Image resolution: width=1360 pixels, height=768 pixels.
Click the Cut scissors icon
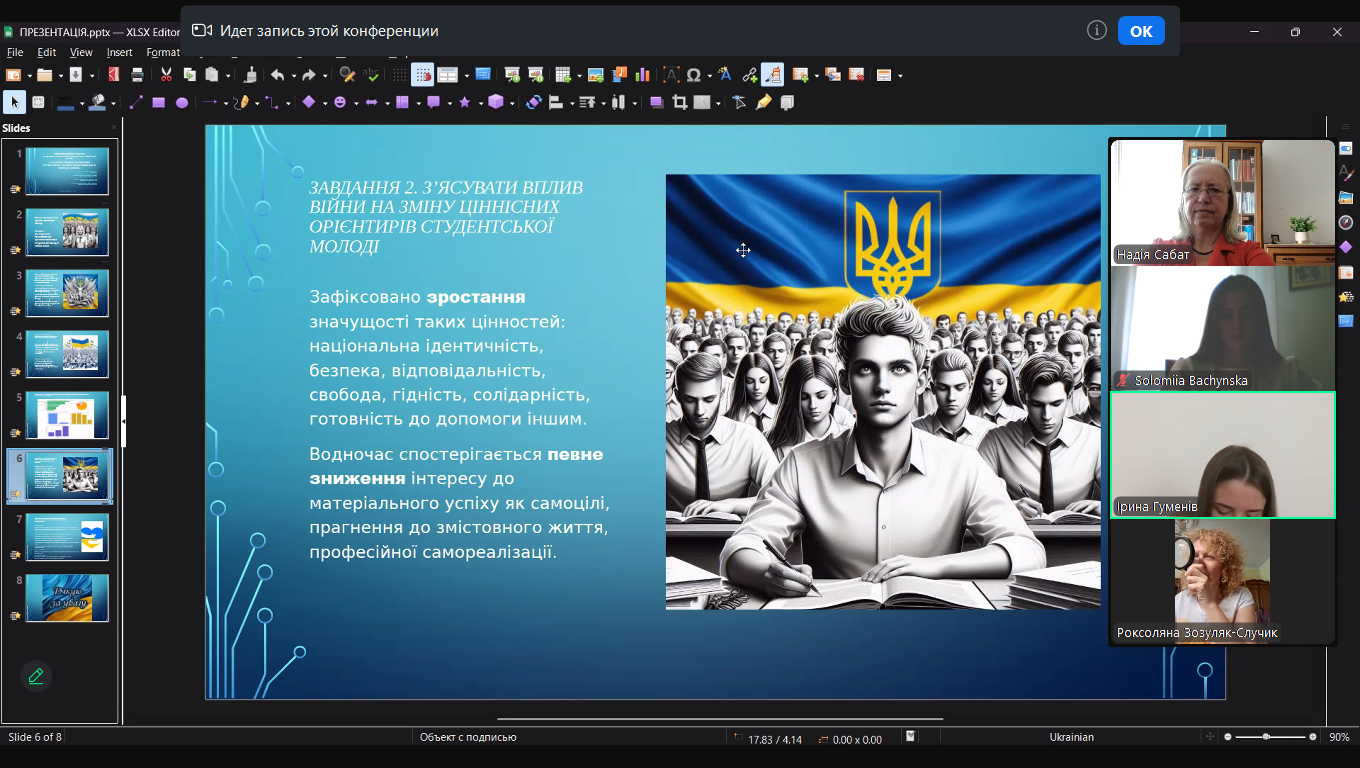[167, 75]
